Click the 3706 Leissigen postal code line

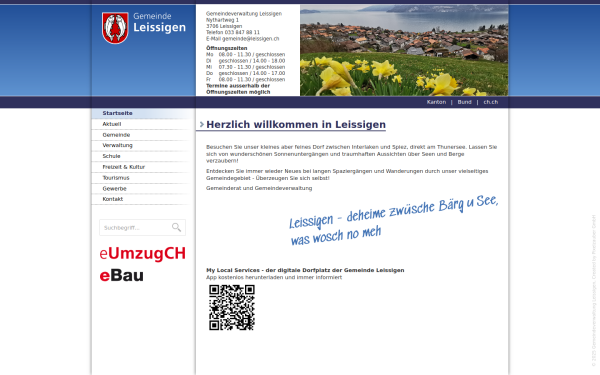(224, 26)
